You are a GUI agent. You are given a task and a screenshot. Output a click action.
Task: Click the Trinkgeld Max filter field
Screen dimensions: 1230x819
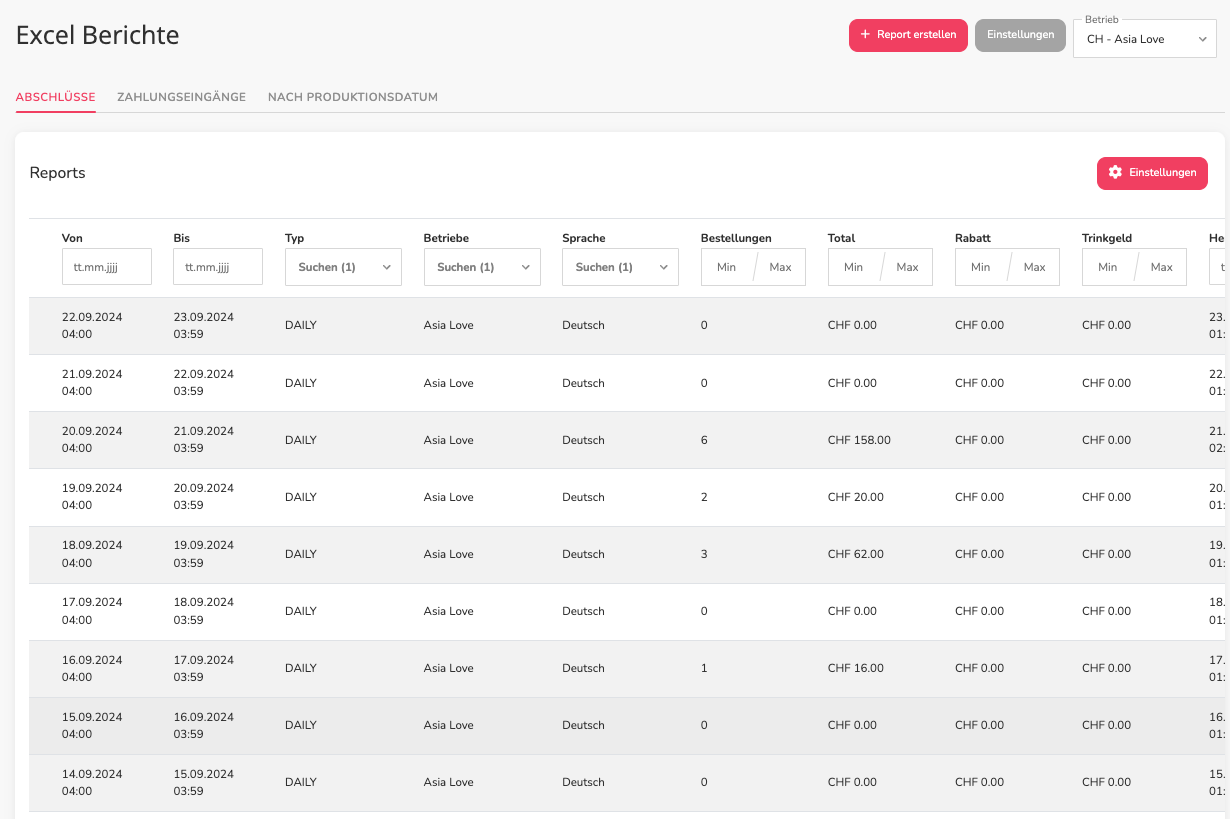pos(1161,267)
